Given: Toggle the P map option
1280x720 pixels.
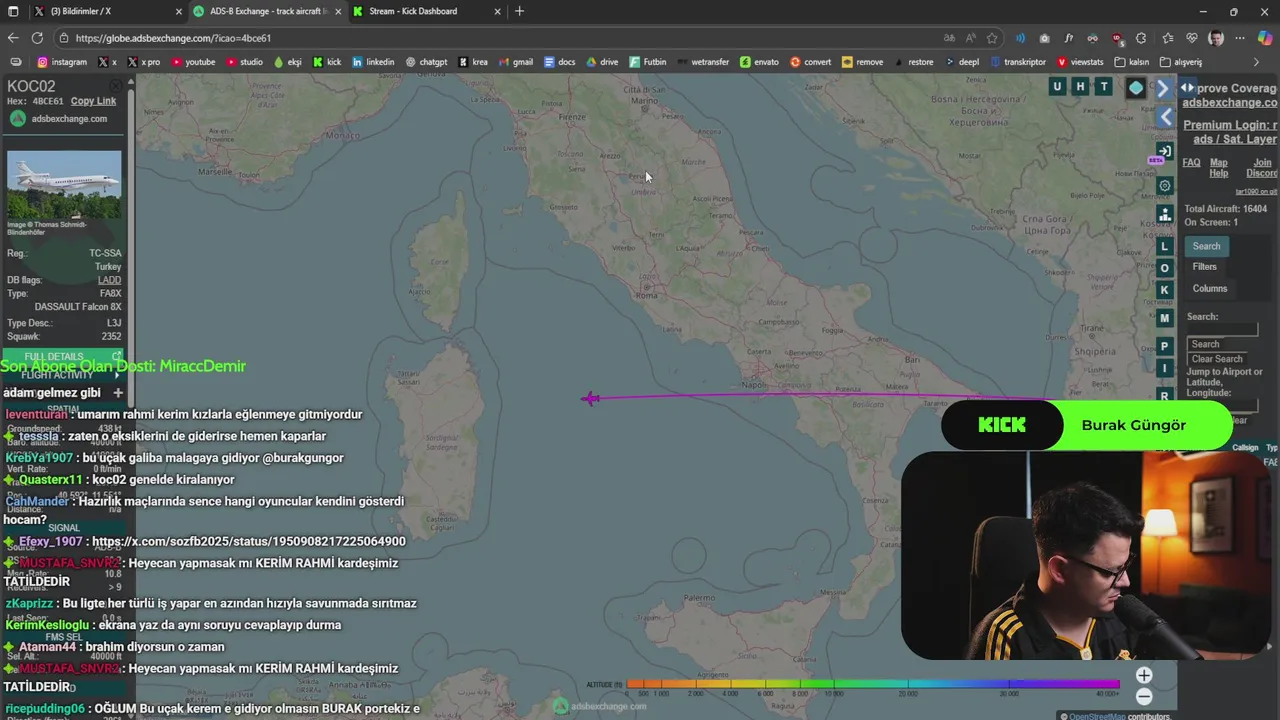Looking at the screenshot, I should (1164, 346).
